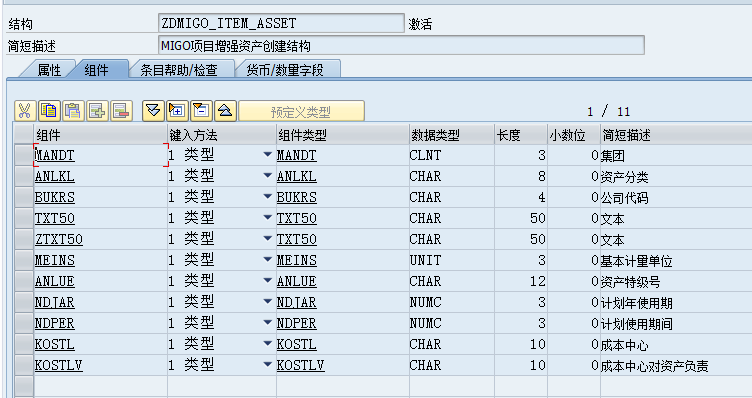Click the NDPER component name
752x398 pixels.
[55, 323]
